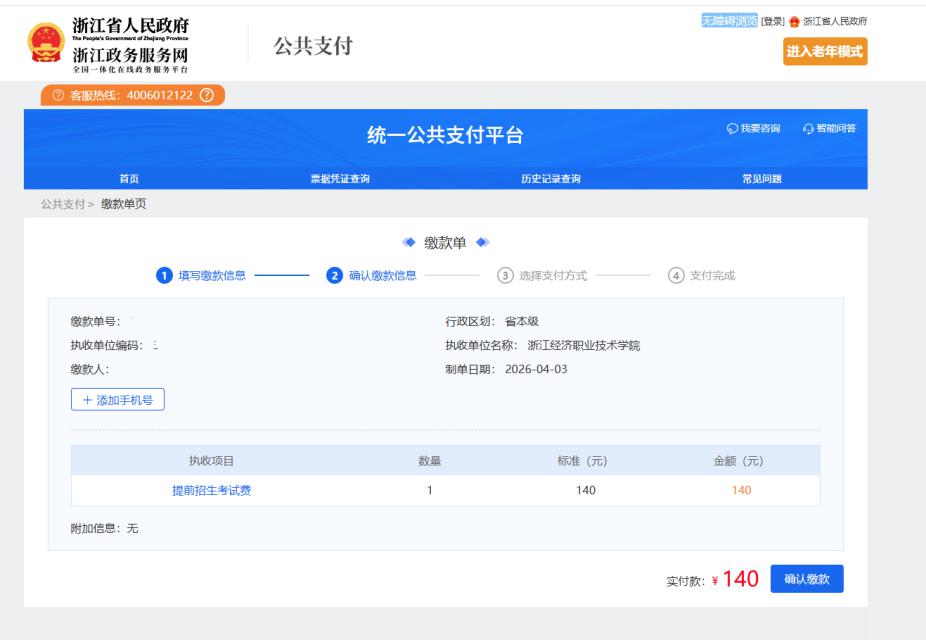
Task: Open the 提前招生考试费 fee item link
Action: point(211,490)
